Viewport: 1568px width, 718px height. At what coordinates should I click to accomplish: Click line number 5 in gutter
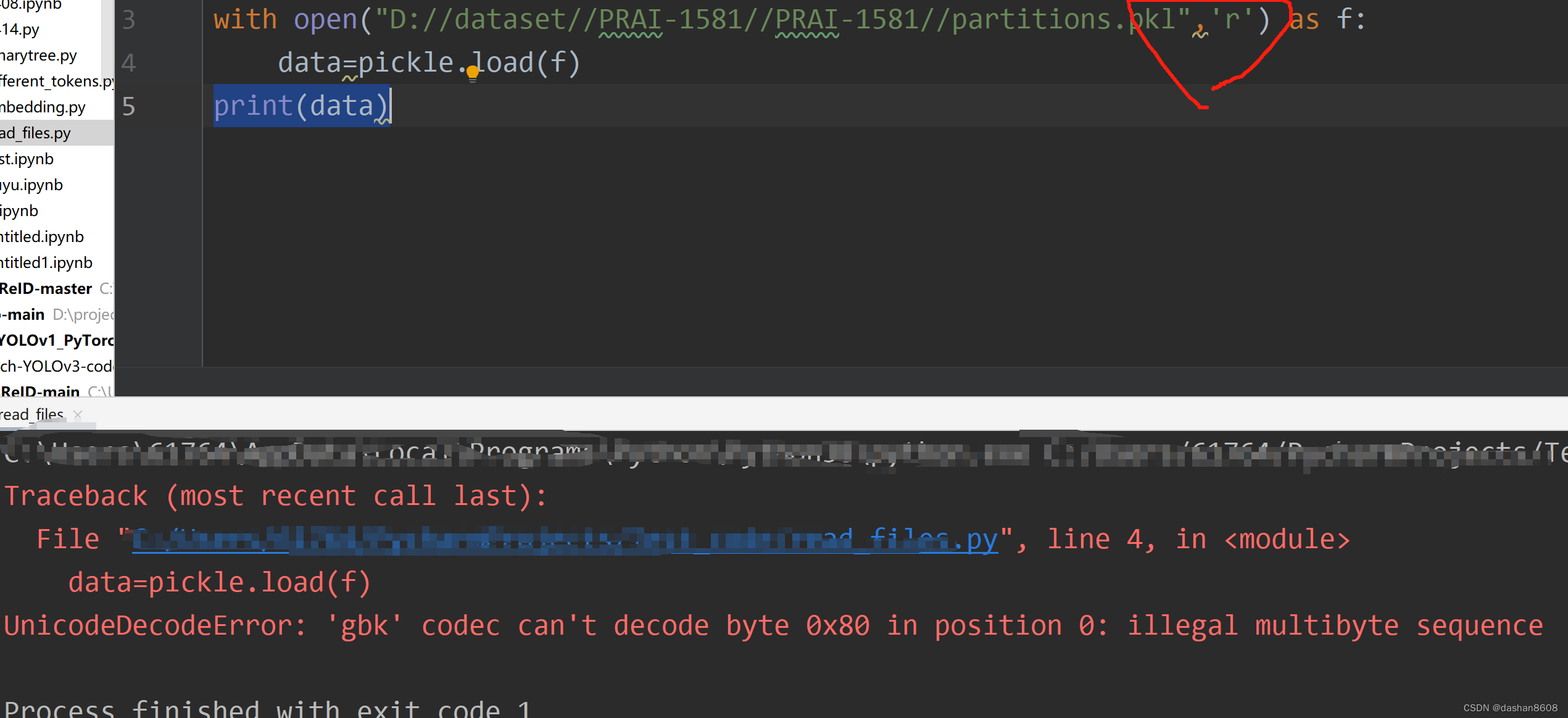(128, 106)
